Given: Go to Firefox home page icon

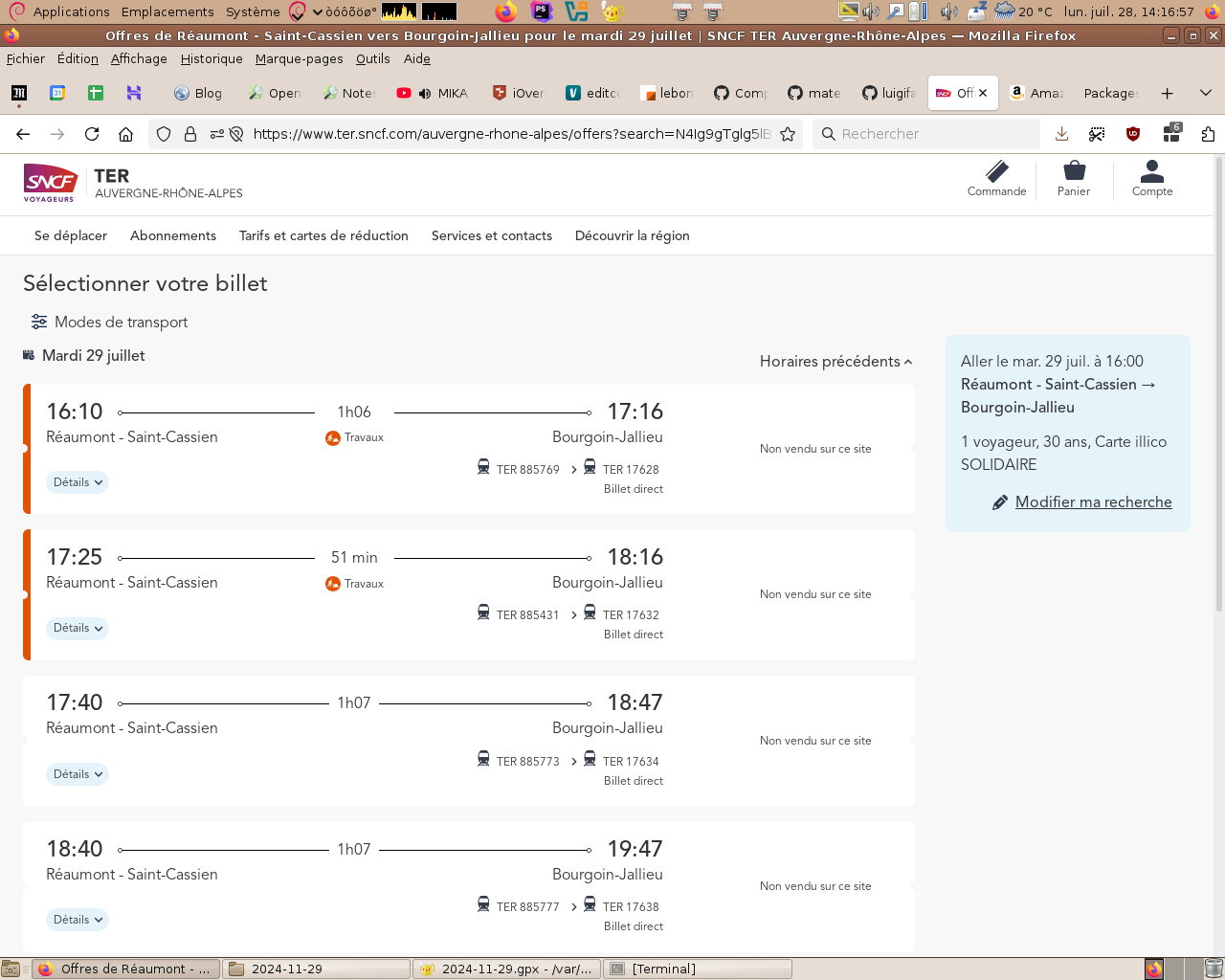Looking at the screenshot, I should click(125, 134).
